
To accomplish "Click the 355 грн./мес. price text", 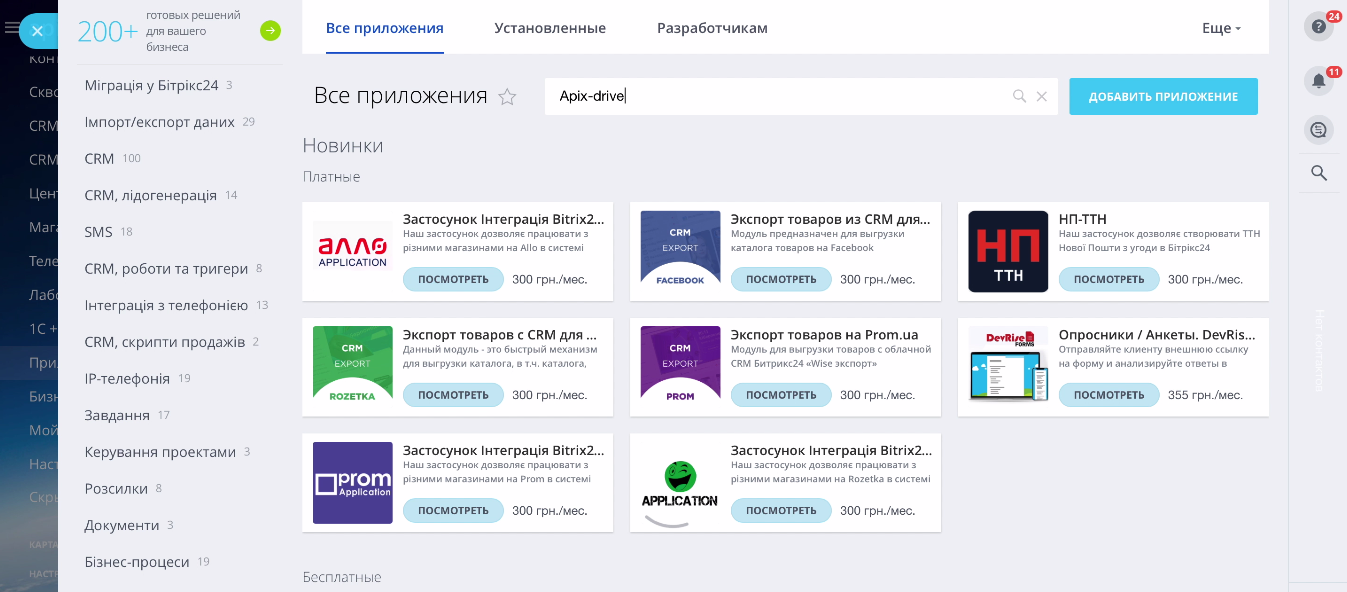I will point(1205,395).
